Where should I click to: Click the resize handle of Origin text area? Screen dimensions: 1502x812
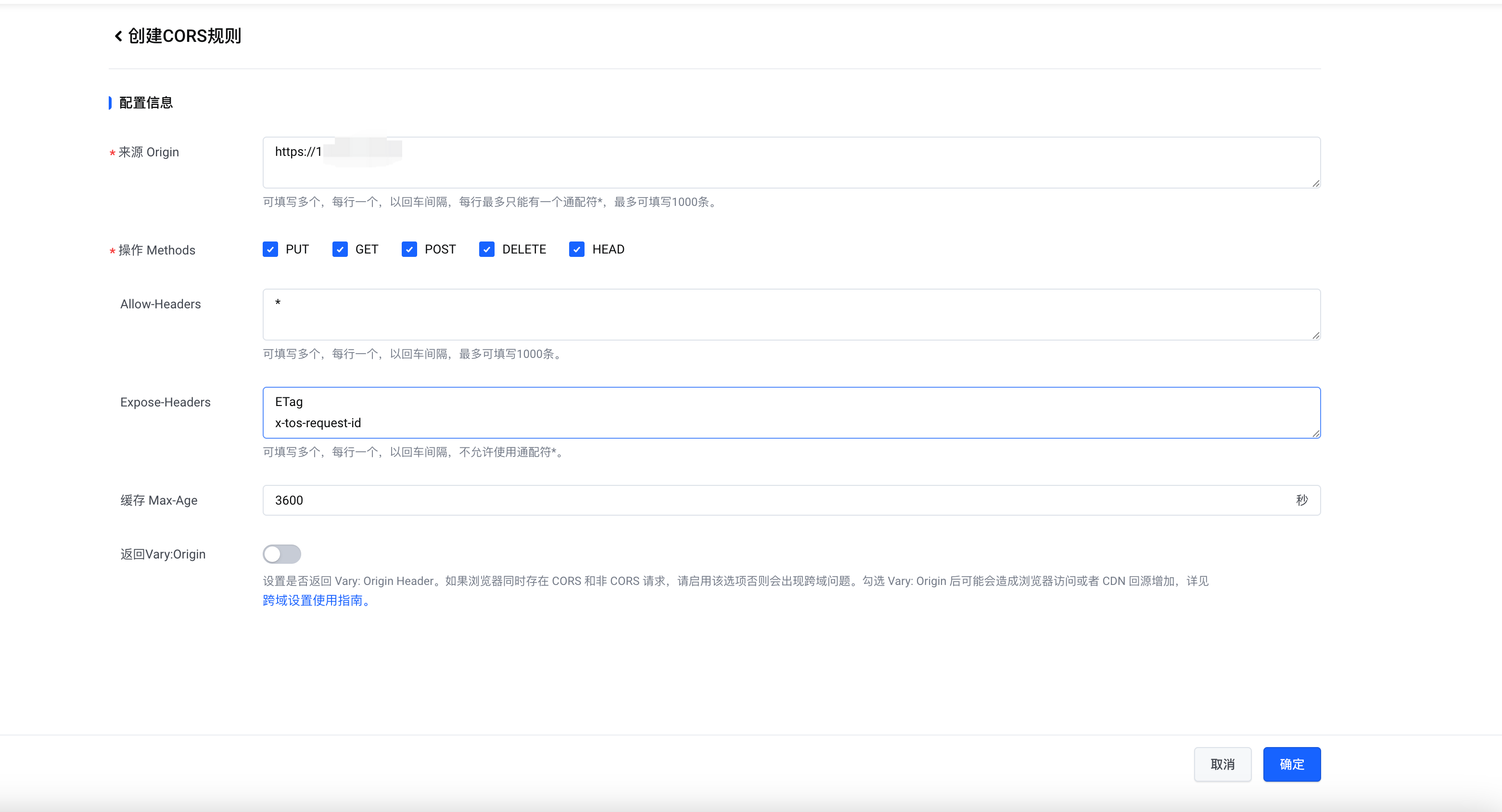[x=1316, y=184]
